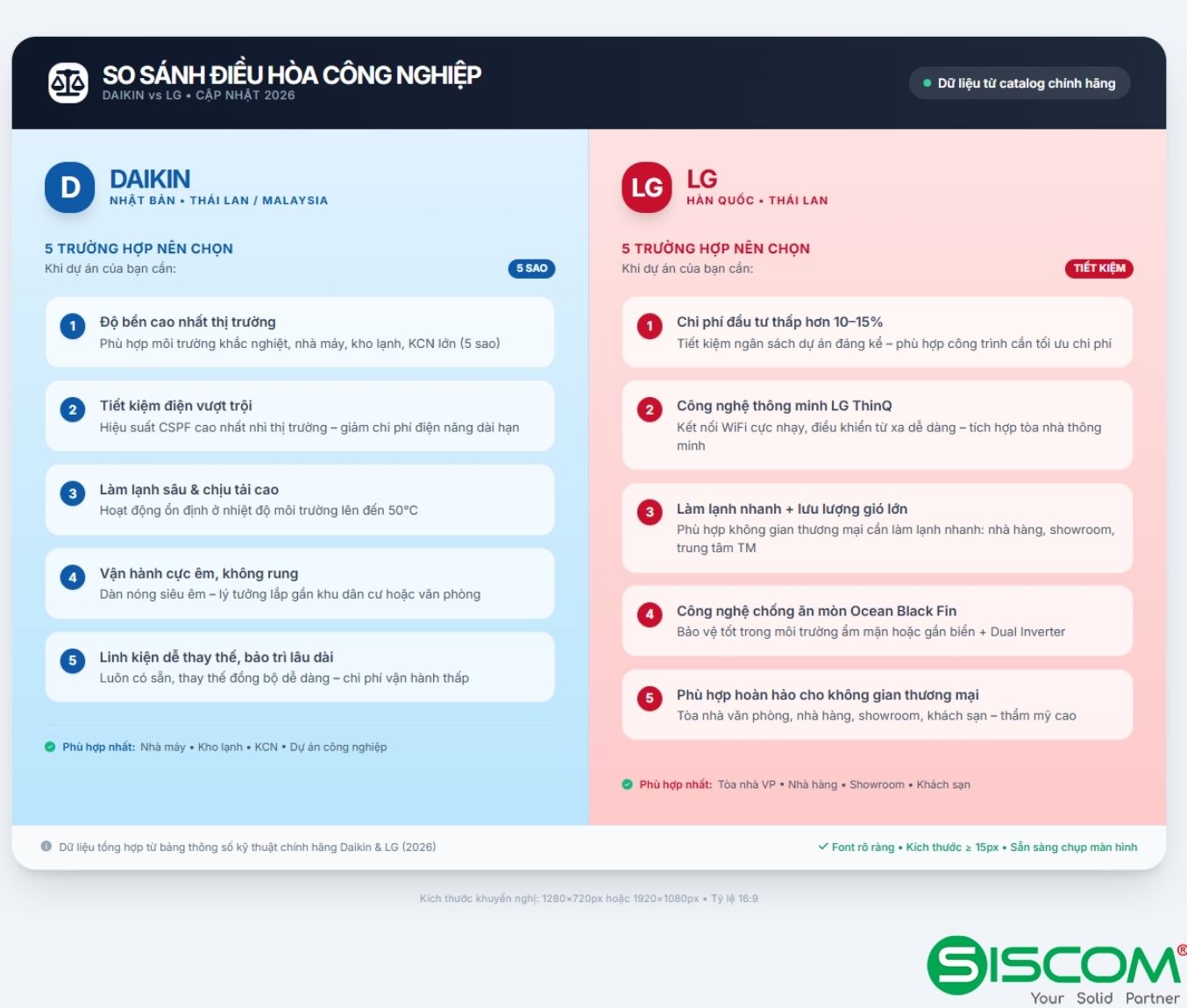Click the Daikin 'D' logo circle
Viewport: 1187px width, 1008px height.
coord(70,188)
